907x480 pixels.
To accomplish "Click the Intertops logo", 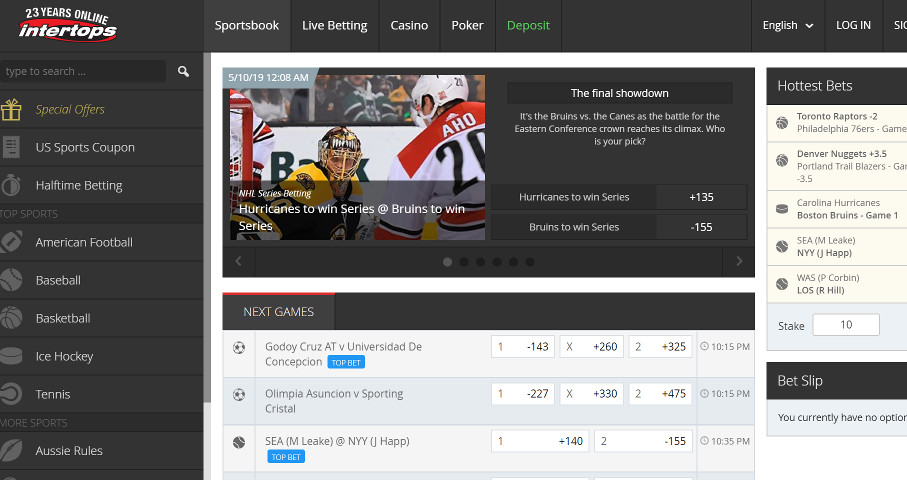I will [67, 25].
